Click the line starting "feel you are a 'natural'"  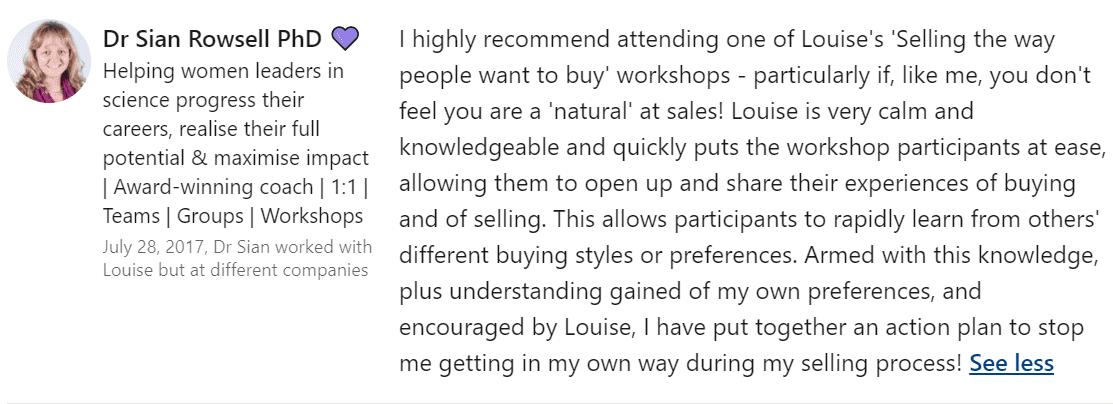686,111
